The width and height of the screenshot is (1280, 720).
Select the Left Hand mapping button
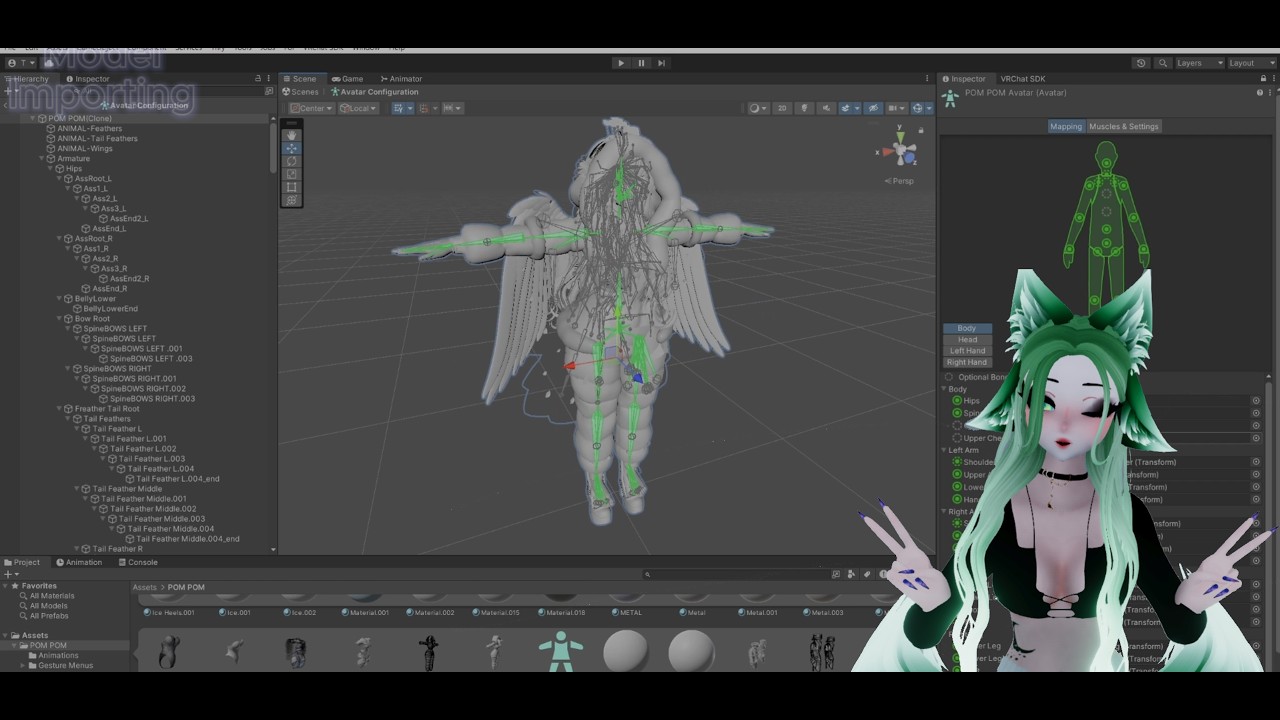pos(967,351)
